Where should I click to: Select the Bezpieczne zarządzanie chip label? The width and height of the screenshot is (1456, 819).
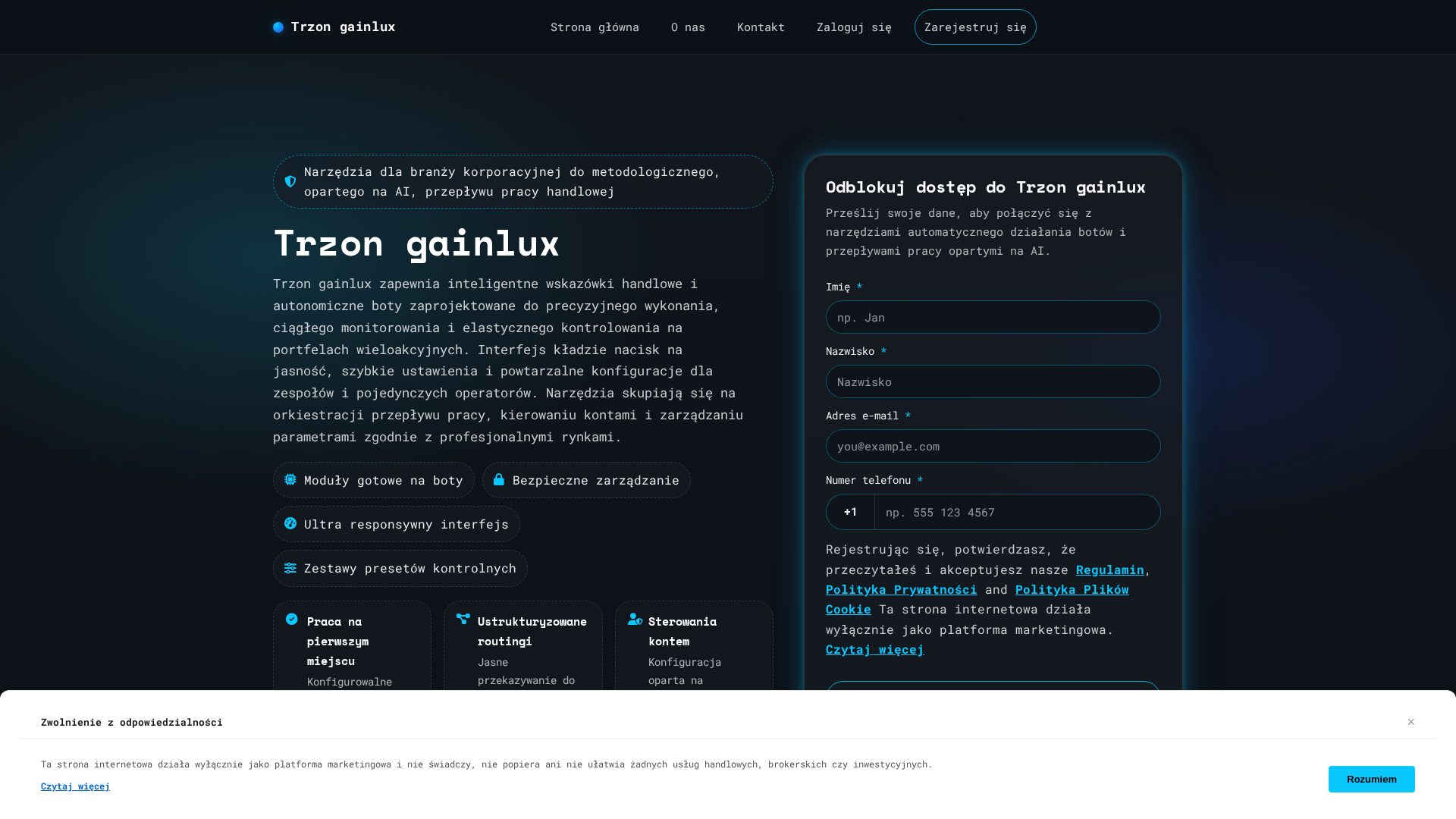595,480
